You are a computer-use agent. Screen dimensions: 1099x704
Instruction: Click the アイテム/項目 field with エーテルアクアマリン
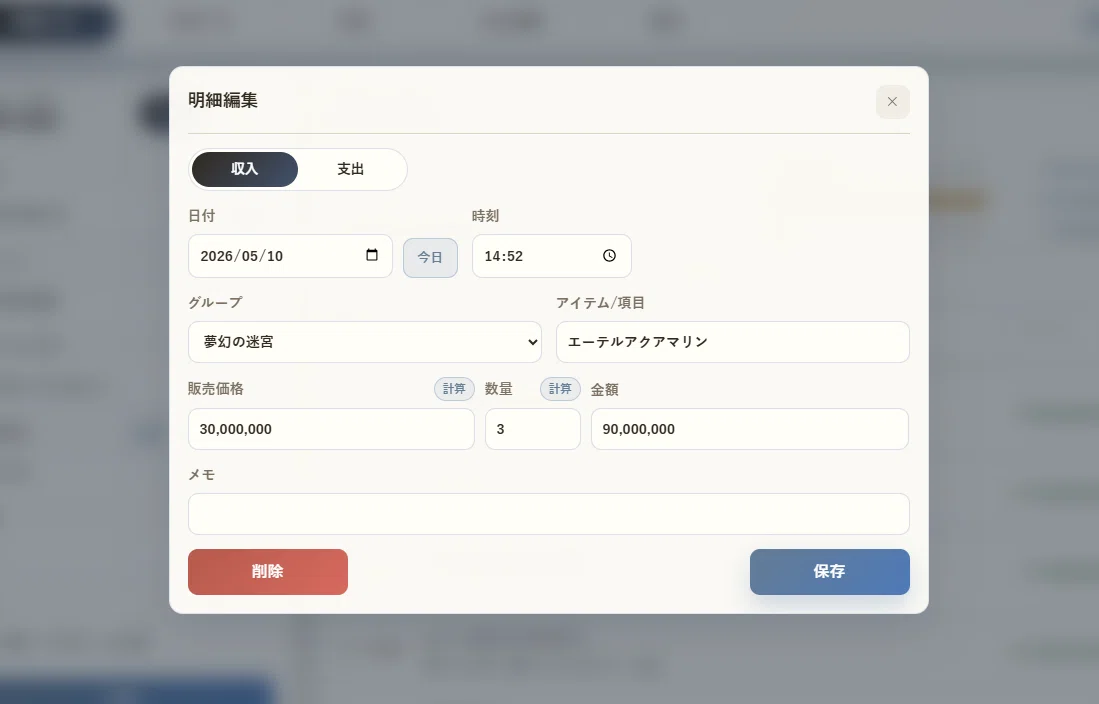pos(732,342)
